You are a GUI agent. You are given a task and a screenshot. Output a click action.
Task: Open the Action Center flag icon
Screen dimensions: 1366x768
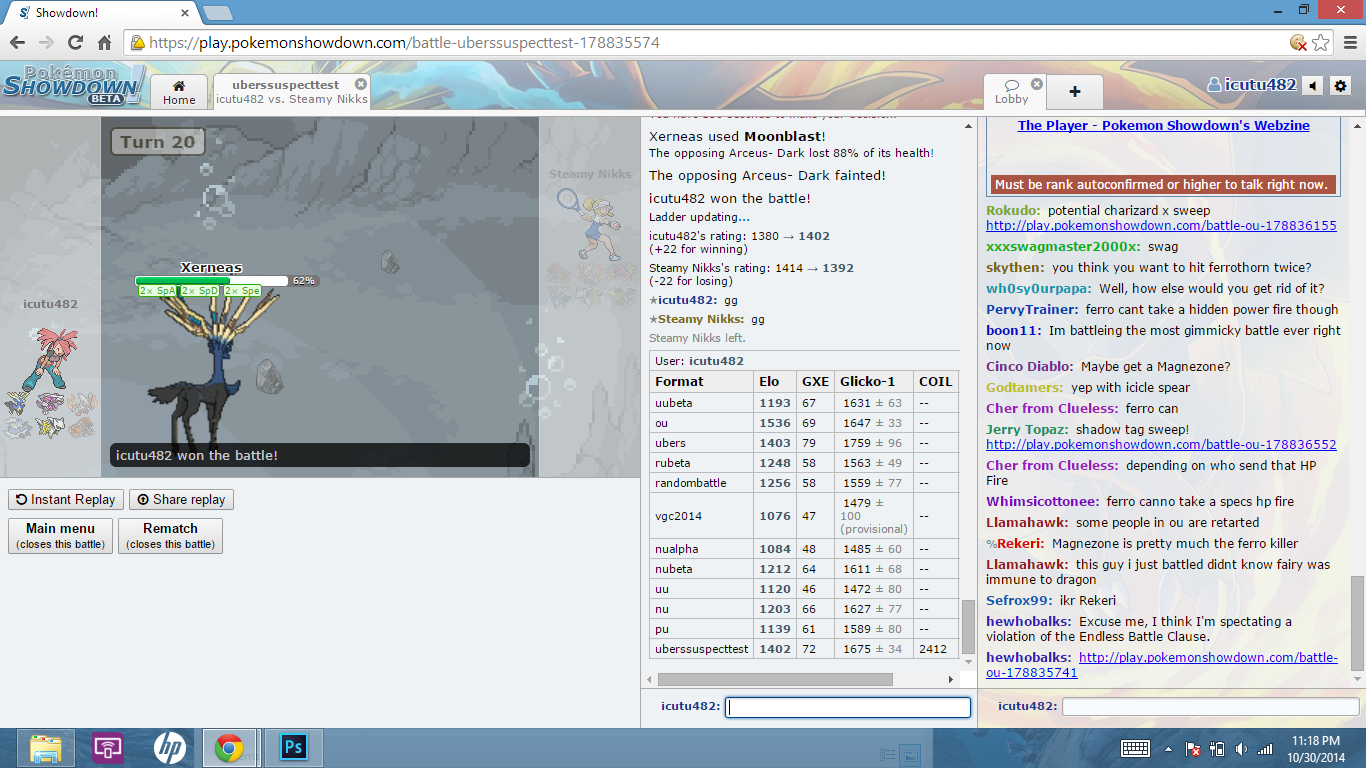(x=1192, y=748)
